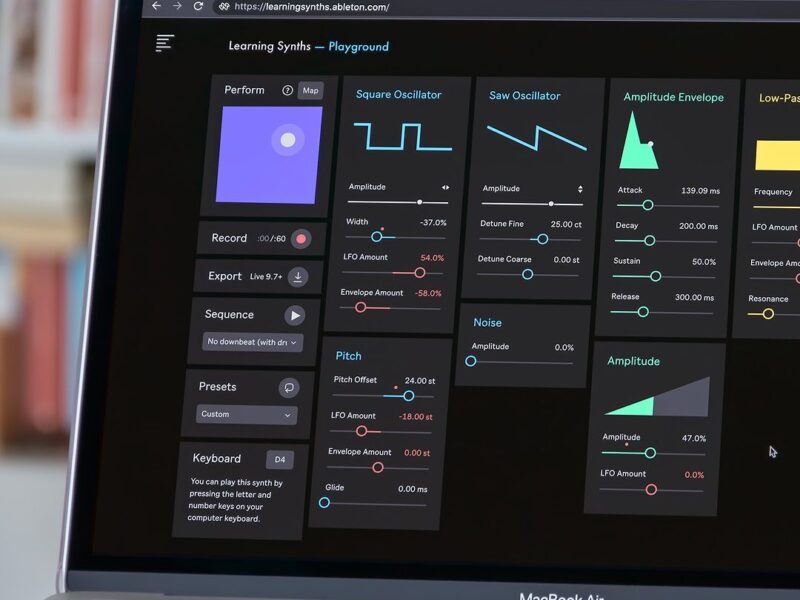Click the Decay value 200.00 ms

(x=698, y=227)
